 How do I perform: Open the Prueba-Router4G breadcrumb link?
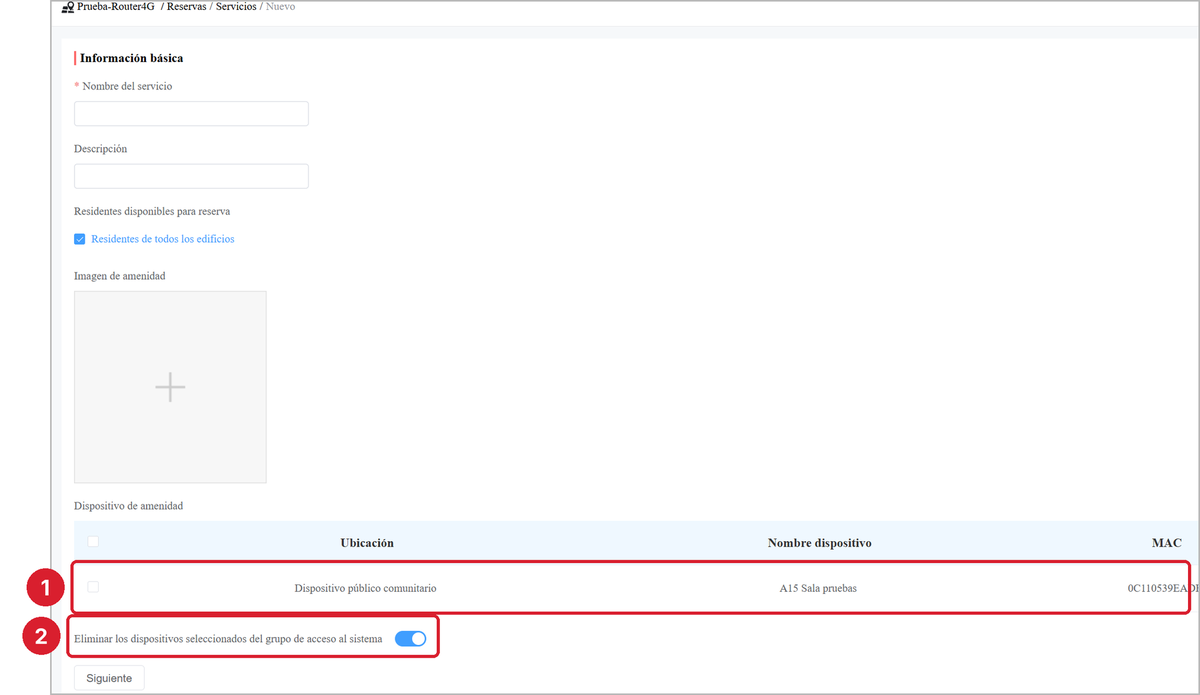point(116,7)
